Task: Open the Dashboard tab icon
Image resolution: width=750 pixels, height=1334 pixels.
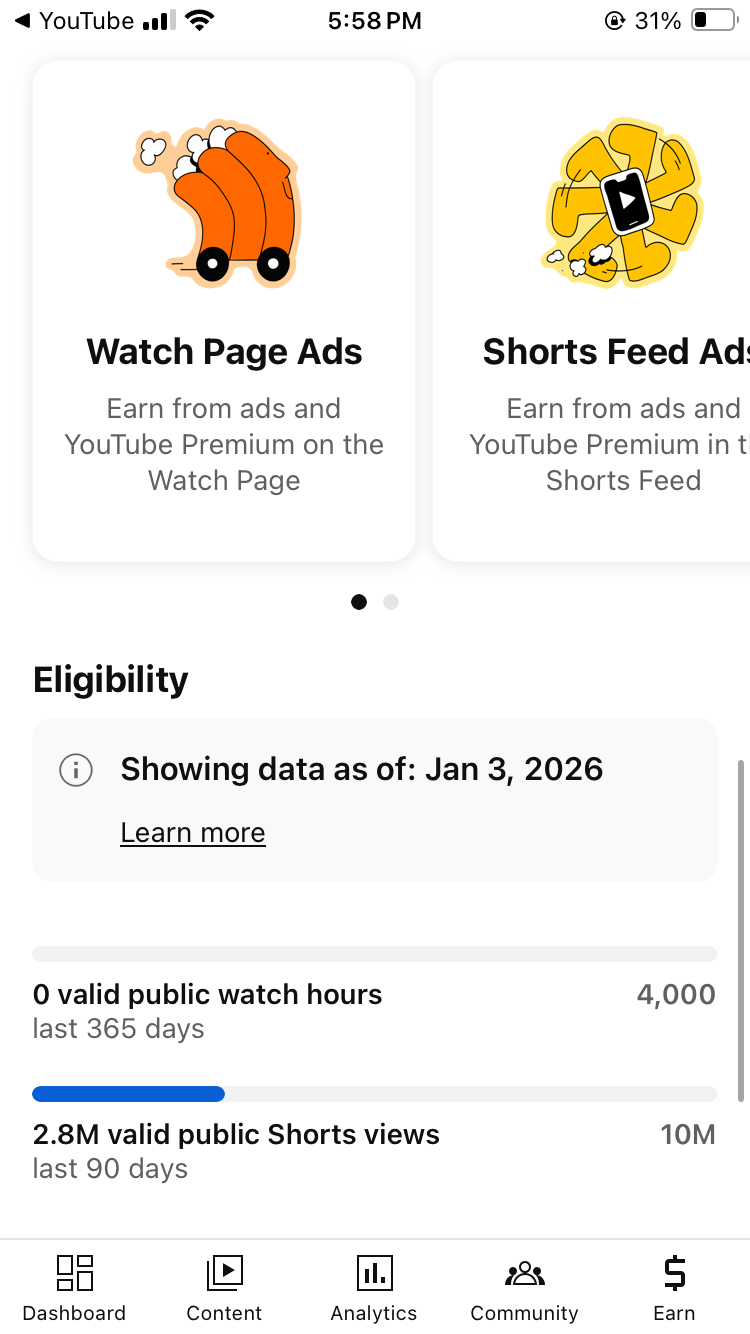Action: coord(74,1273)
